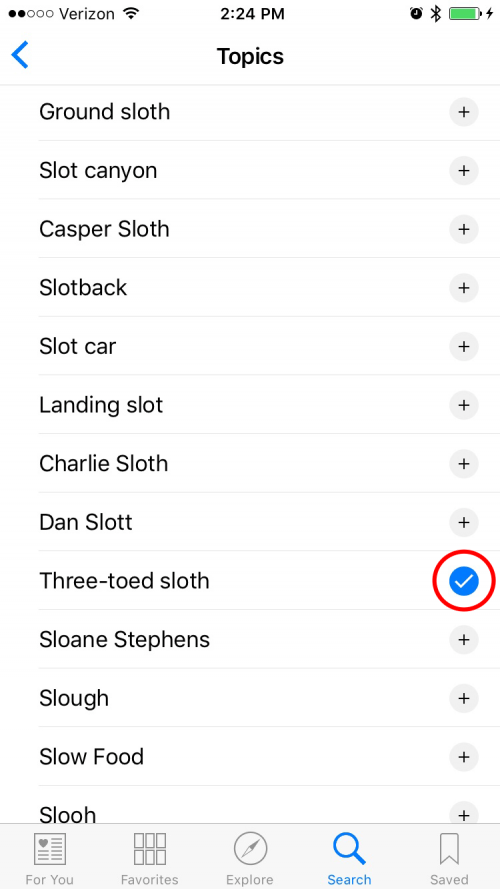
Task: Go to the Saved tab
Action: click(x=449, y=857)
